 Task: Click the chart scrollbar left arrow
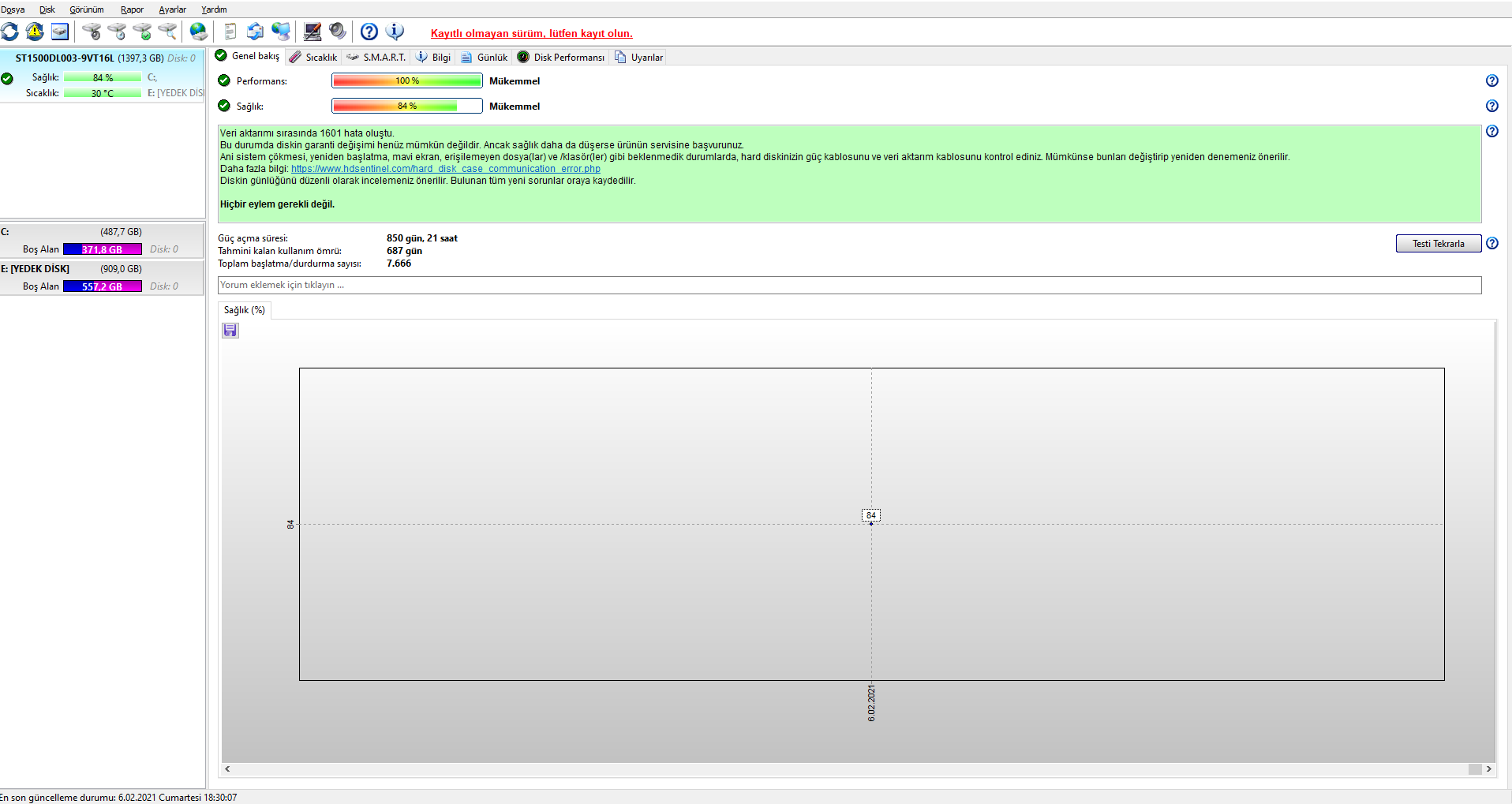point(228,769)
